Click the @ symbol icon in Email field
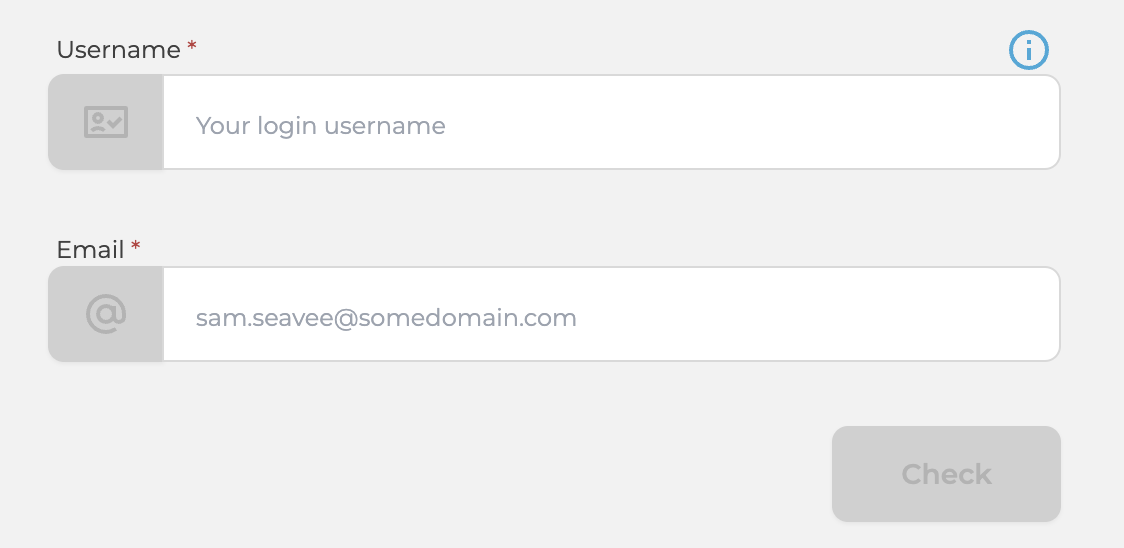 106,314
